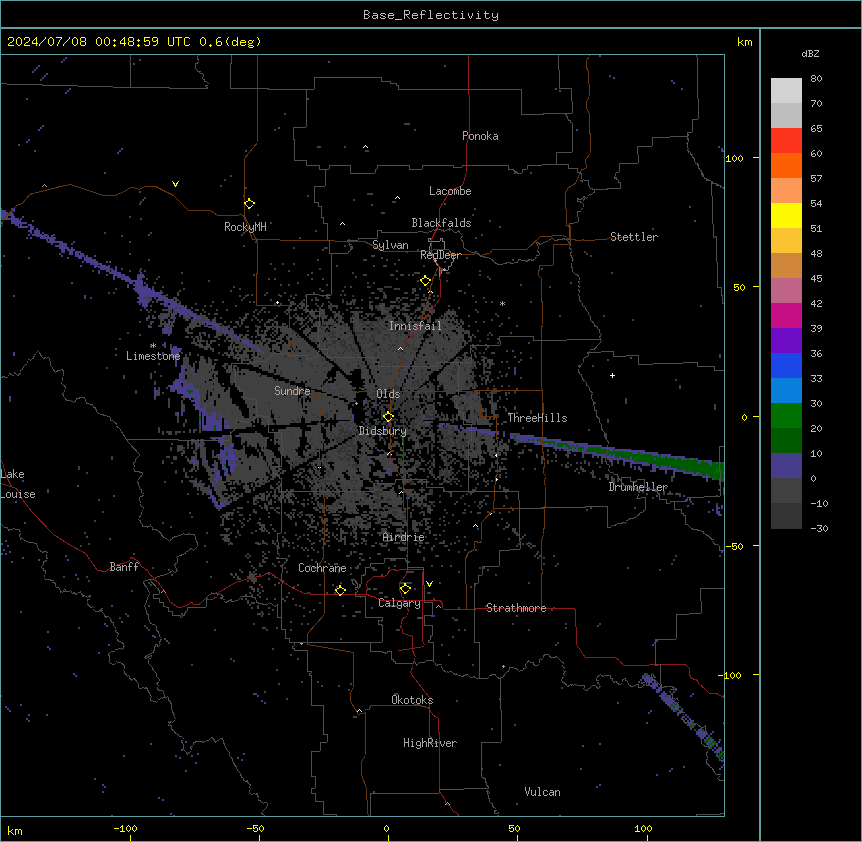Viewport: 862px width, 842px height.
Task: Click the Base_Reflectivity title
Action: 431,15
